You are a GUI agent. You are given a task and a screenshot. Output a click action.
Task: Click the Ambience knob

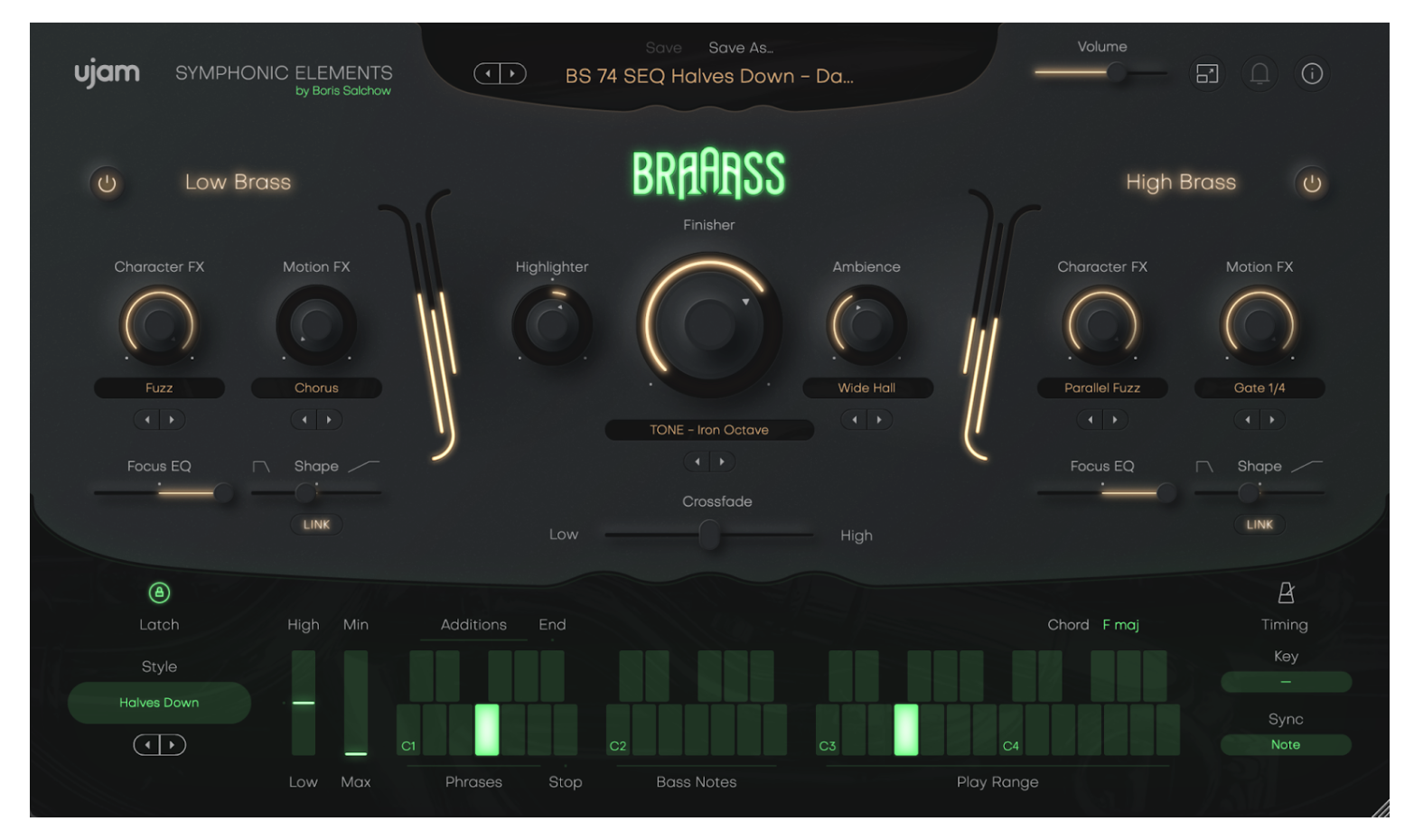(x=866, y=324)
